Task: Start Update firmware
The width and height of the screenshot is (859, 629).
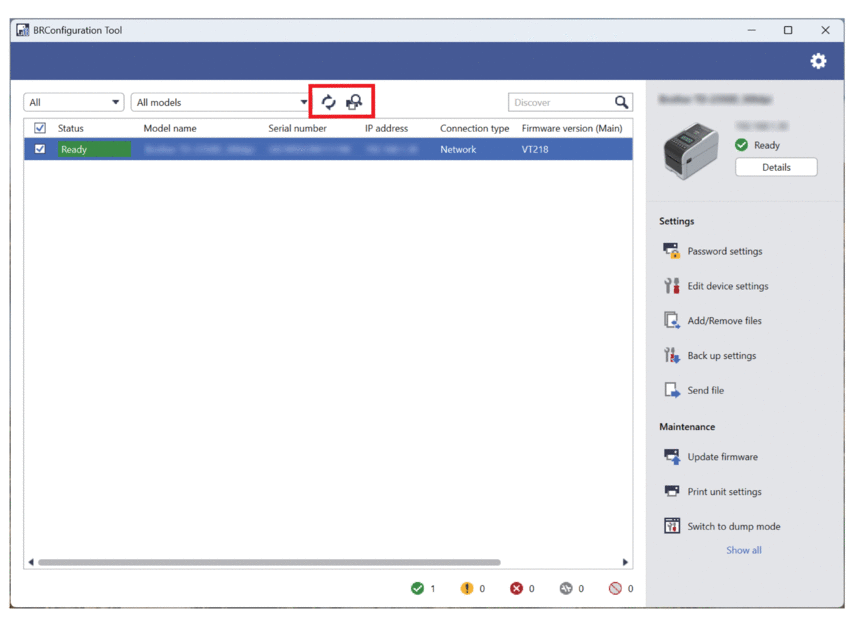Action: pos(721,457)
